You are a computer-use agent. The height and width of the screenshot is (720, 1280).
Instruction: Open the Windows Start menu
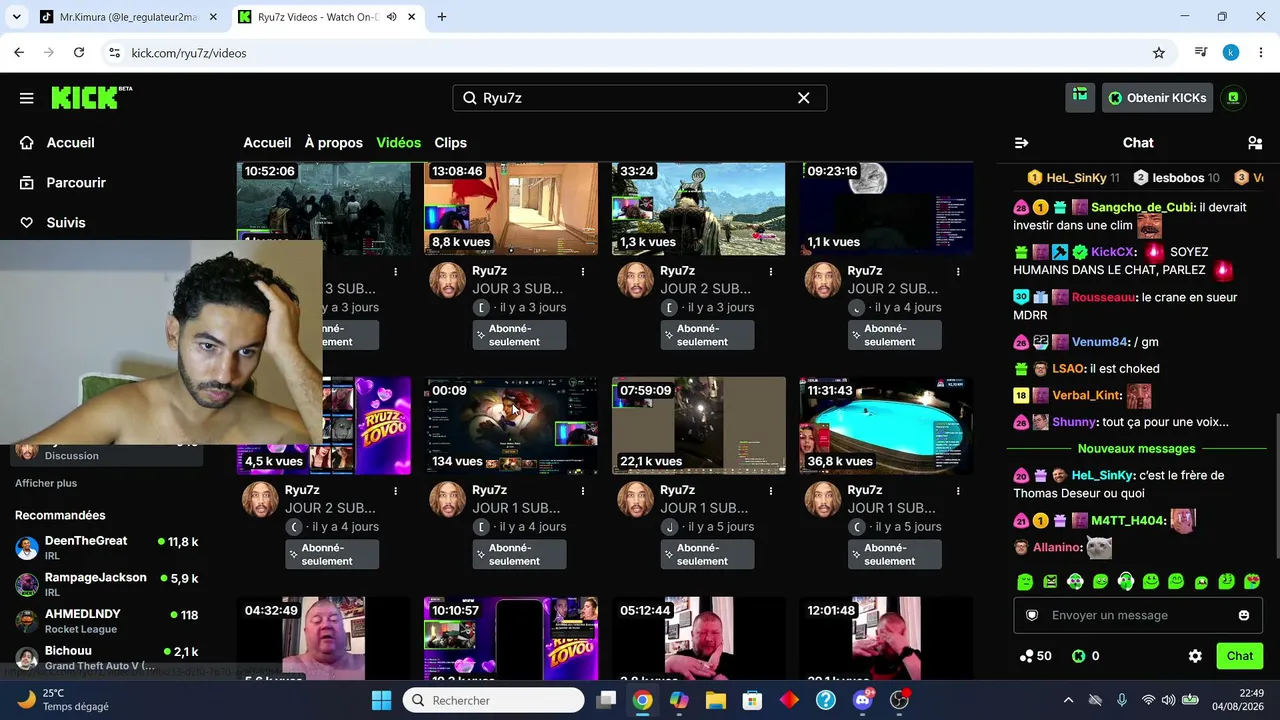(381, 700)
